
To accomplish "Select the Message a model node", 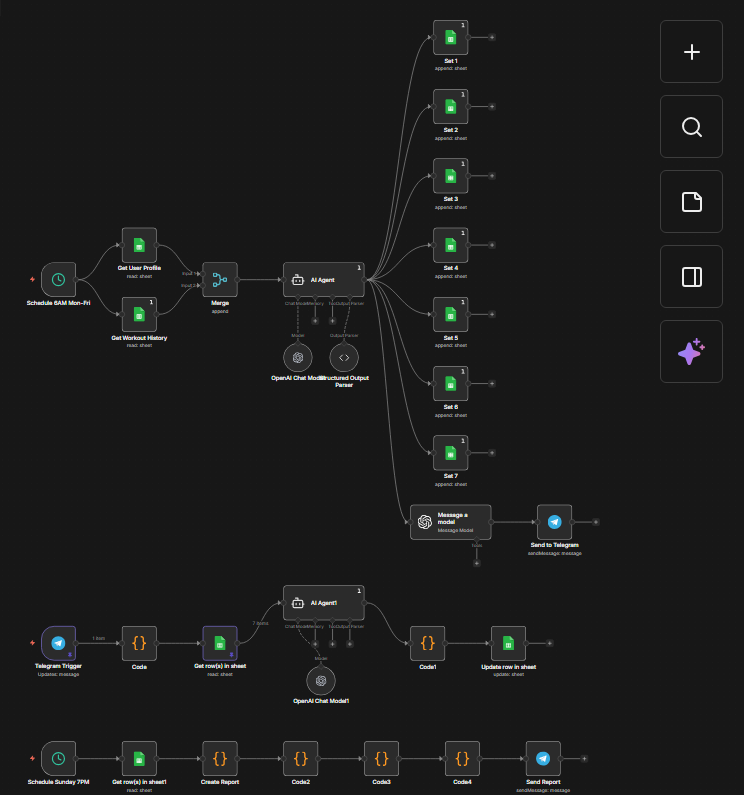I will 451,522.
